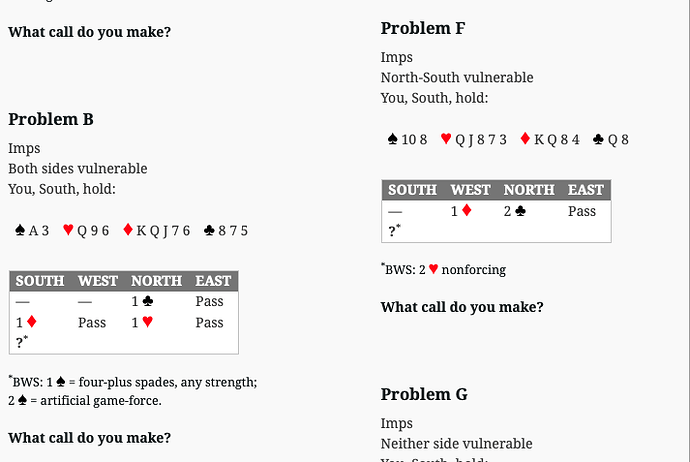Click the heart symbol in Problem B's hand

point(68,231)
